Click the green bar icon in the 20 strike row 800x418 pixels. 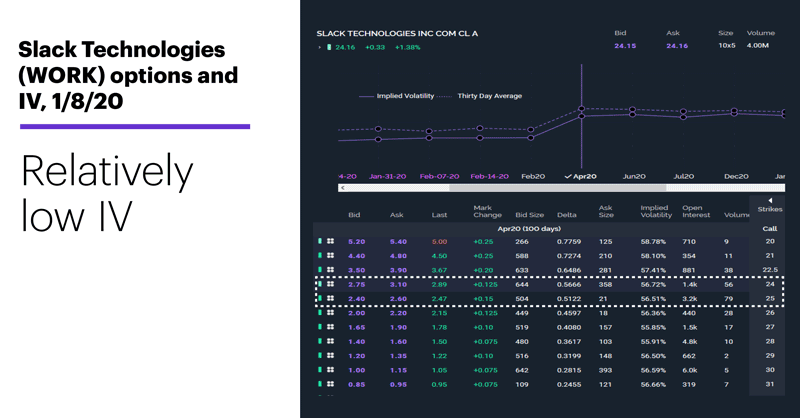click(x=320, y=241)
